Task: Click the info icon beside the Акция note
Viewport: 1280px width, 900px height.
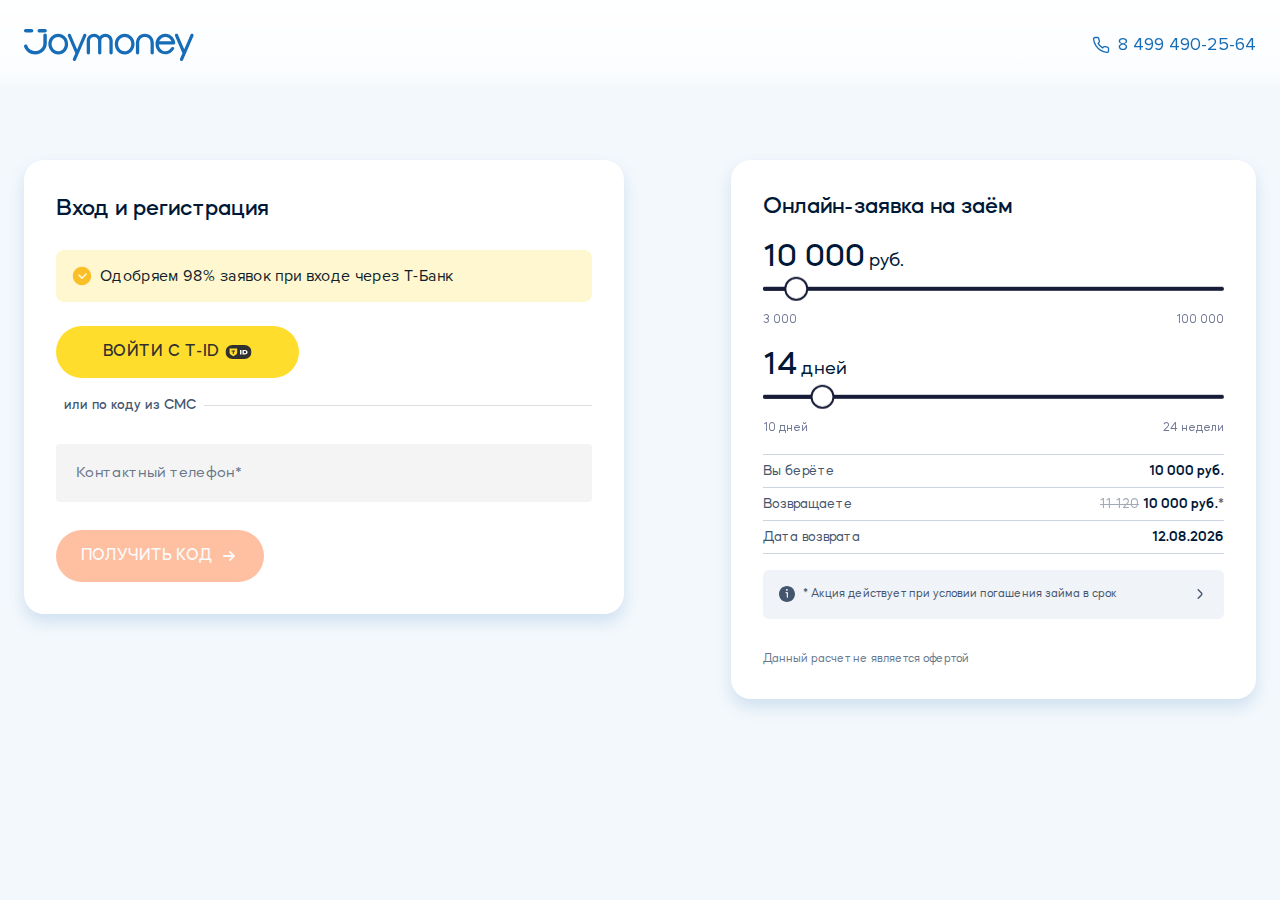Action: coord(787,594)
